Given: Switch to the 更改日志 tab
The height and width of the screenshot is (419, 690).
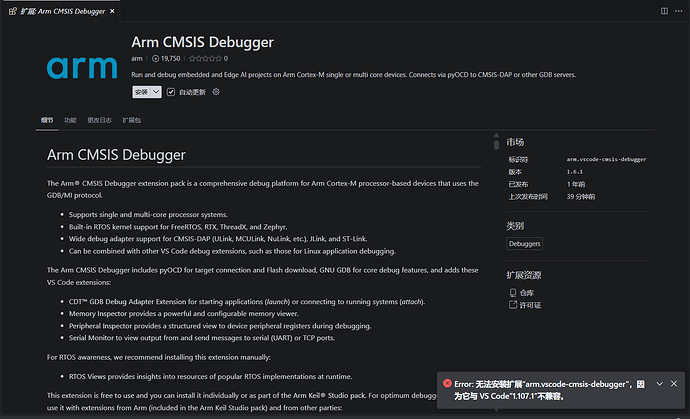Looking at the screenshot, I should pos(99,120).
